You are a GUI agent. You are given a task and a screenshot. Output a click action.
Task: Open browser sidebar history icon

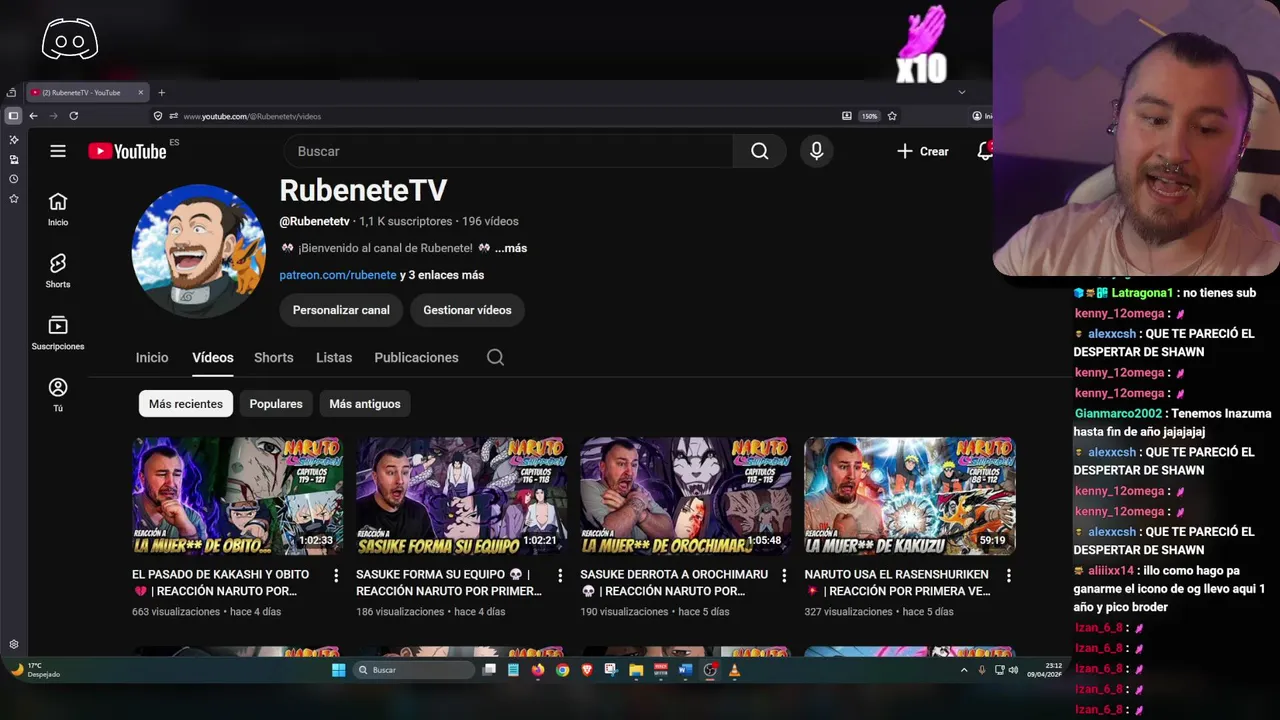point(14,179)
